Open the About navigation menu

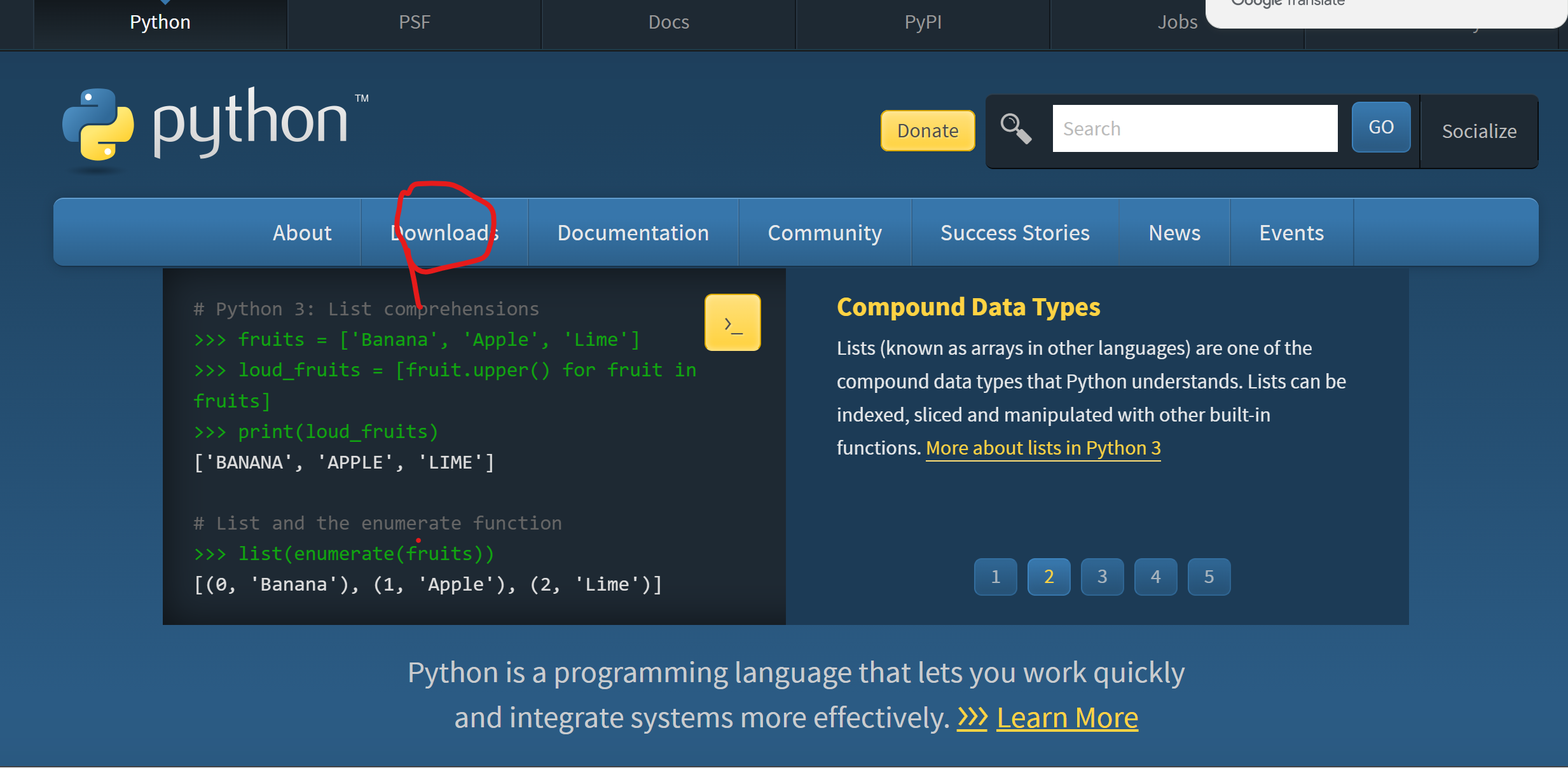coord(302,233)
